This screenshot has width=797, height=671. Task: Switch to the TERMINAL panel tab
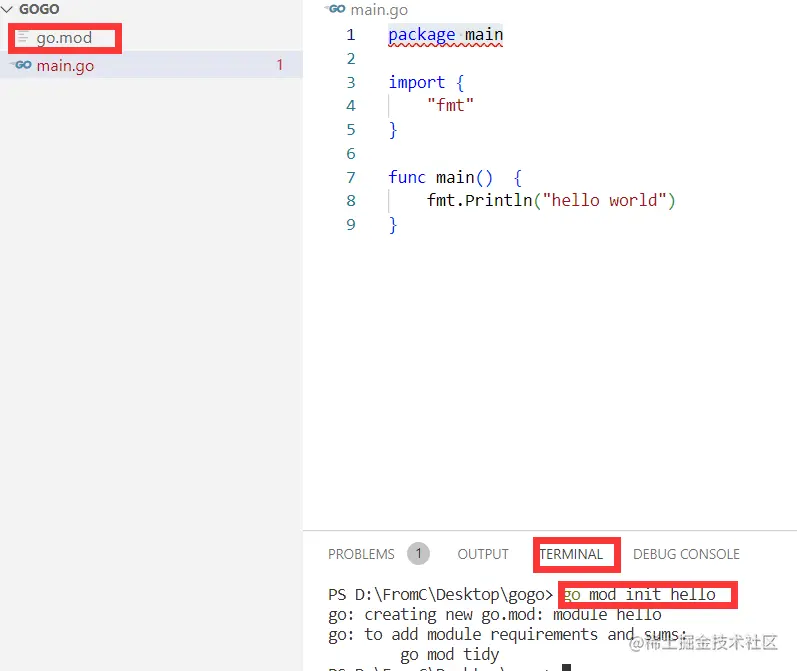coord(571,554)
